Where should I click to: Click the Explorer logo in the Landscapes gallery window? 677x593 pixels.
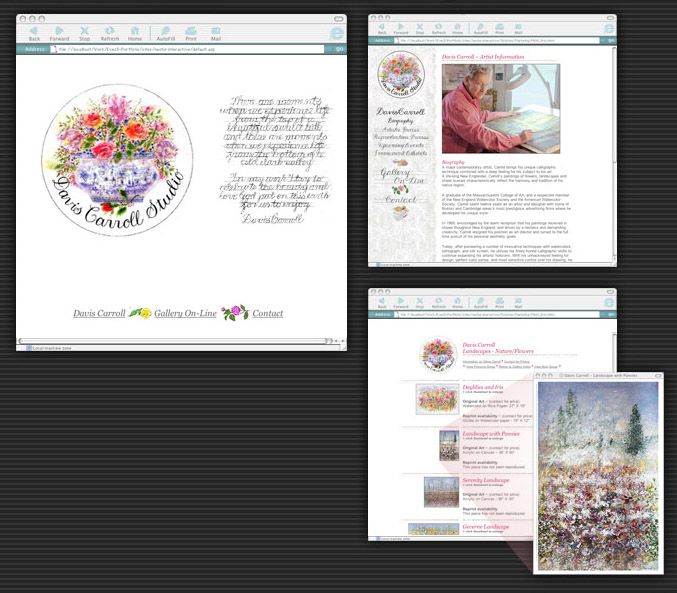(609, 303)
